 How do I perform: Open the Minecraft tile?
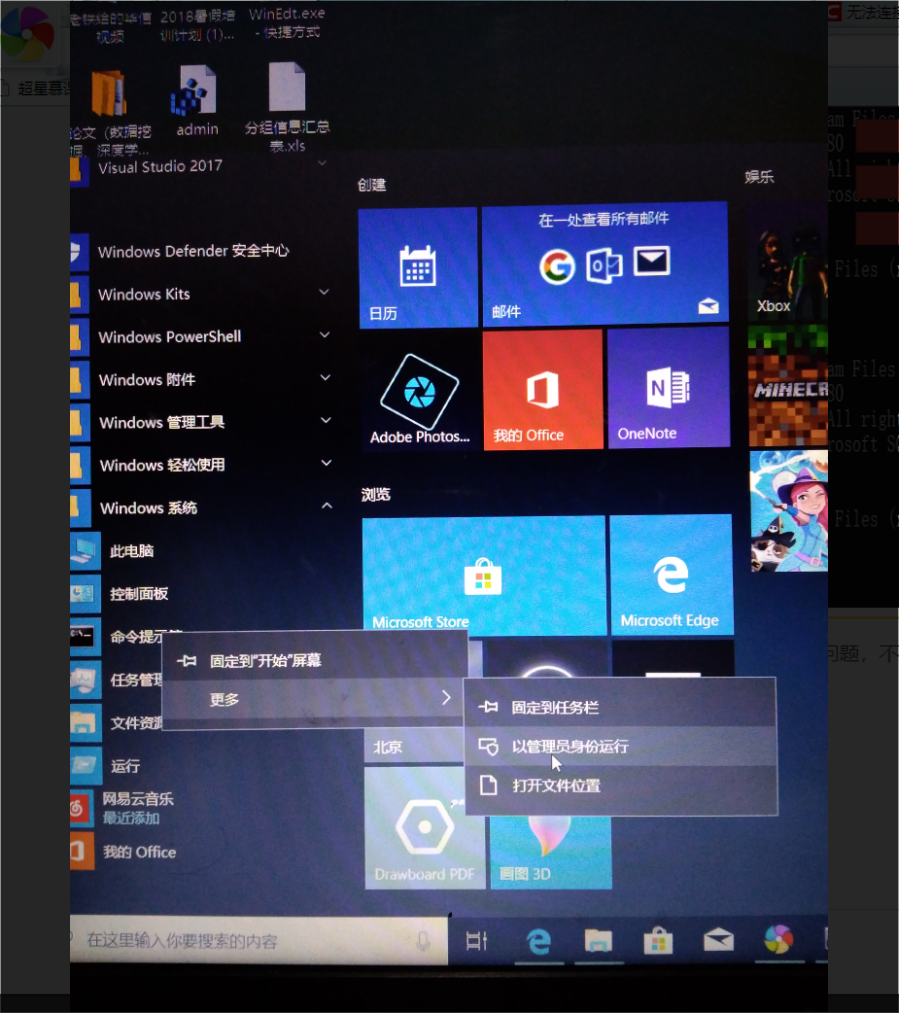(x=788, y=386)
